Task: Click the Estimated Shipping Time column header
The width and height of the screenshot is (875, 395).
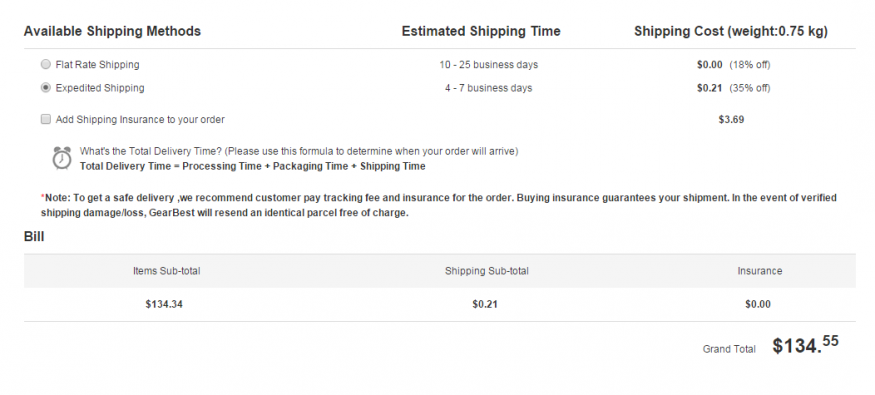Action: tap(481, 31)
